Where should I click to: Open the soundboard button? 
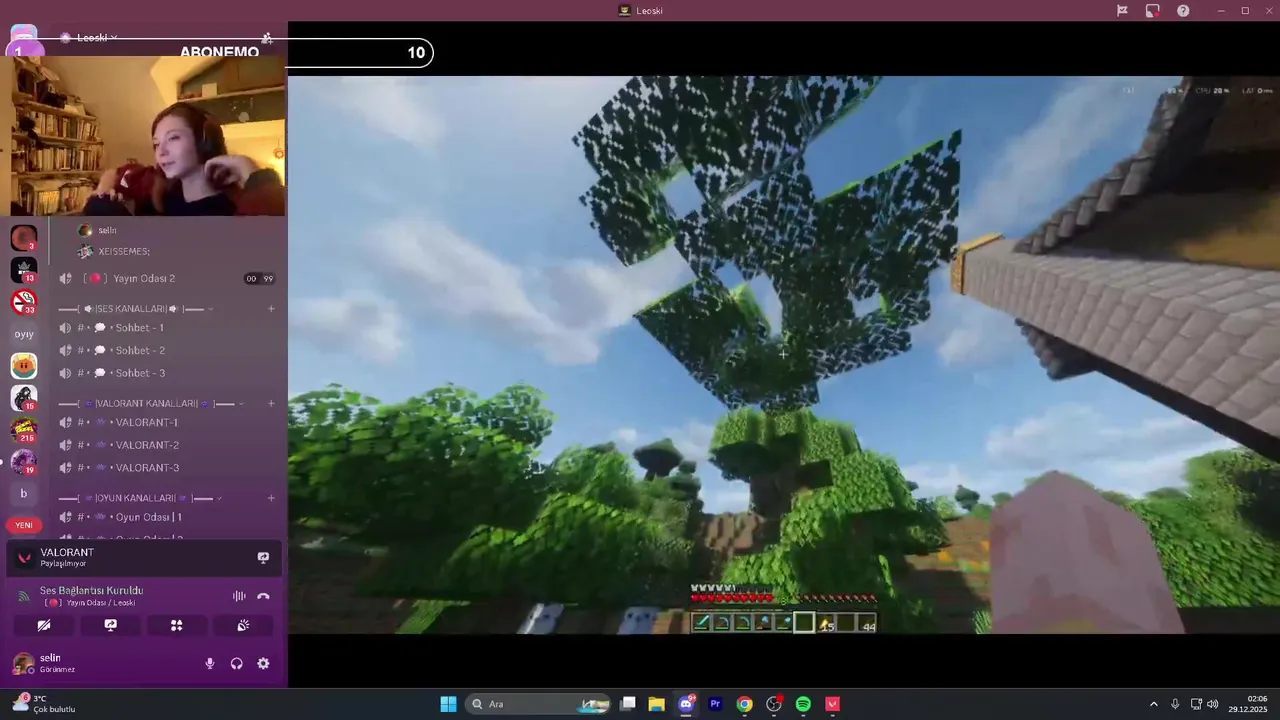click(244, 625)
